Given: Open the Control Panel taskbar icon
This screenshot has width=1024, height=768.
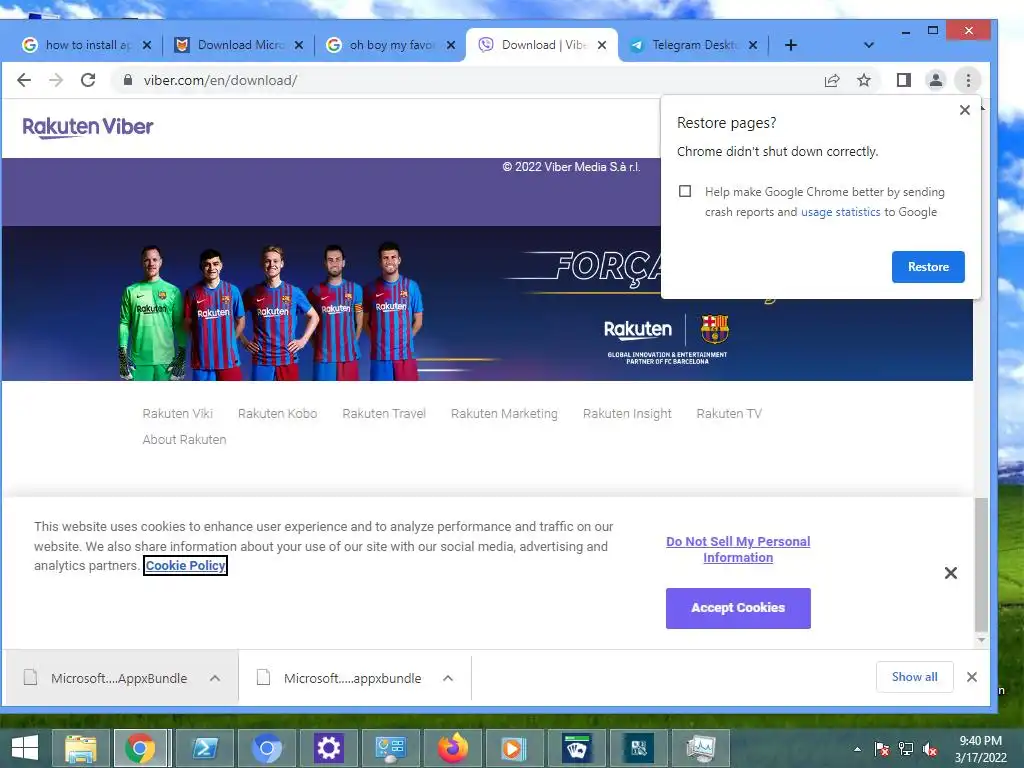Looking at the screenshot, I should (x=390, y=748).
